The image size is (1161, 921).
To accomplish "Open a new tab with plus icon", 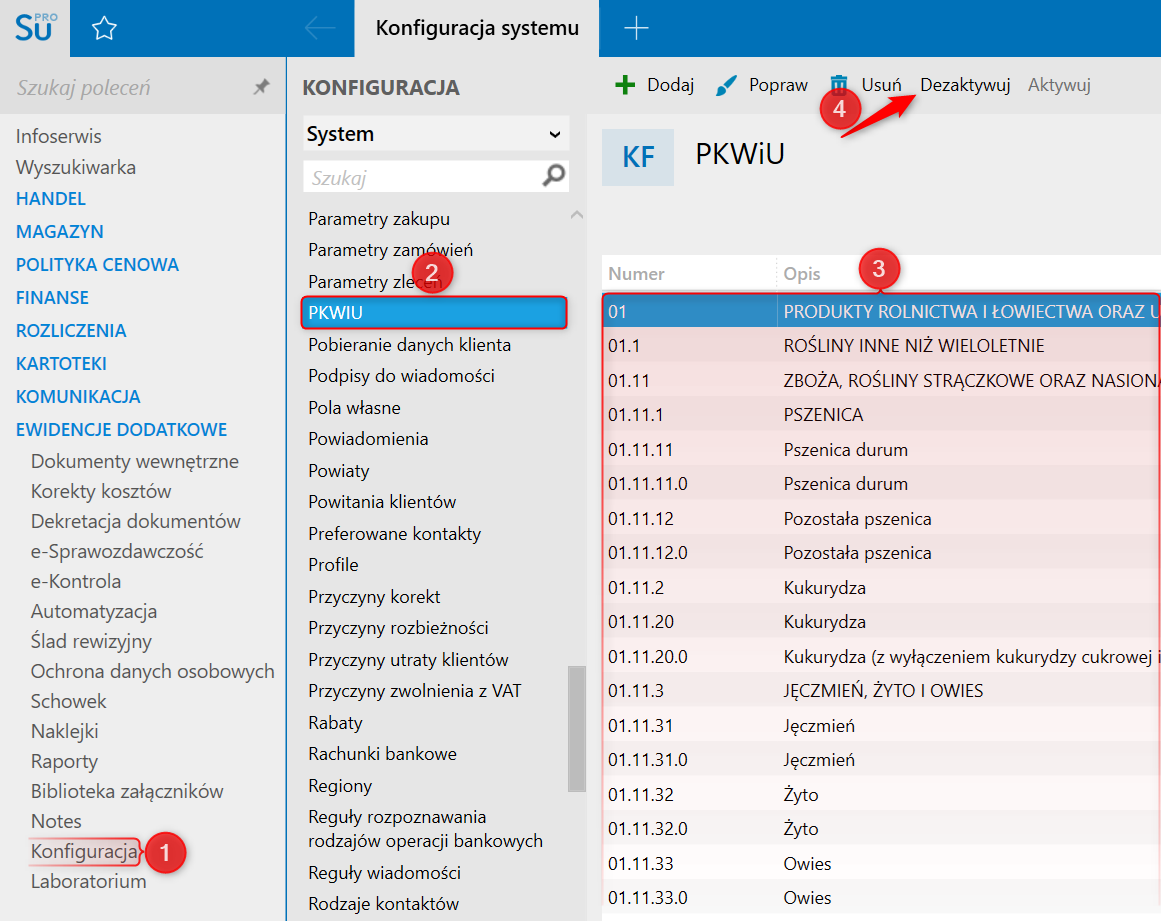I will click(x=636, y=29).
